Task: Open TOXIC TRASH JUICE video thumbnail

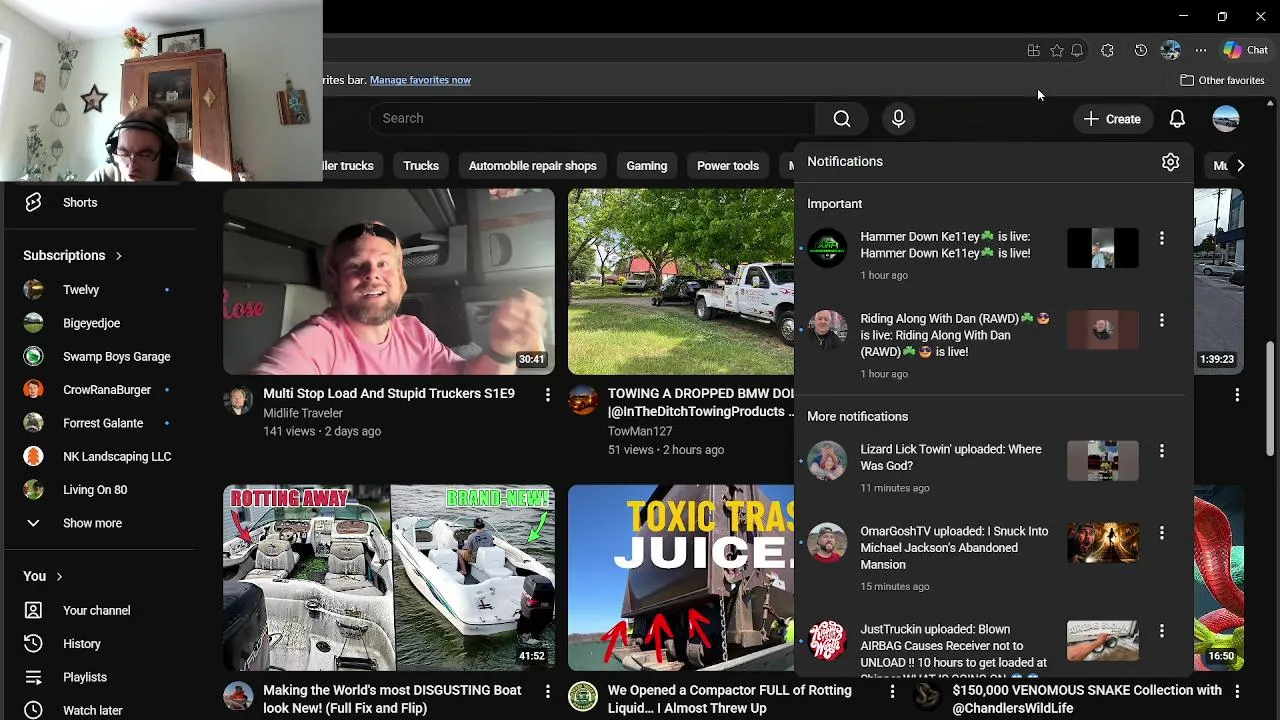Action: pyautogui.click(x=681, y=578)
